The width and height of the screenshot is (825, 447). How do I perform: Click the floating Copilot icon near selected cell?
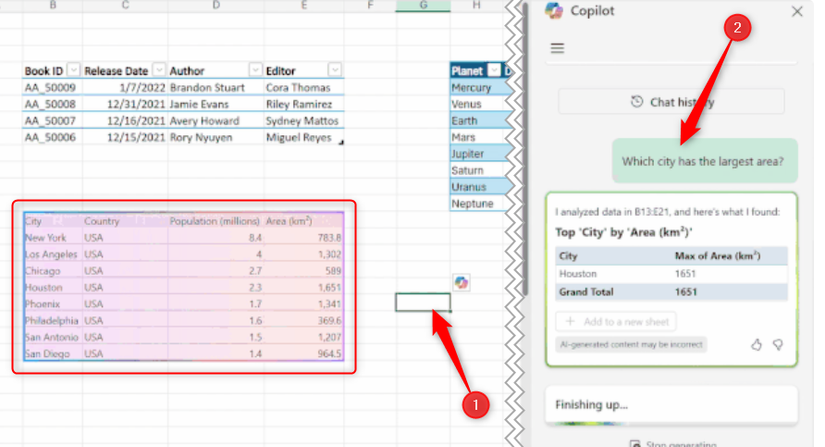pyautogui.click(x=461, y=283)
